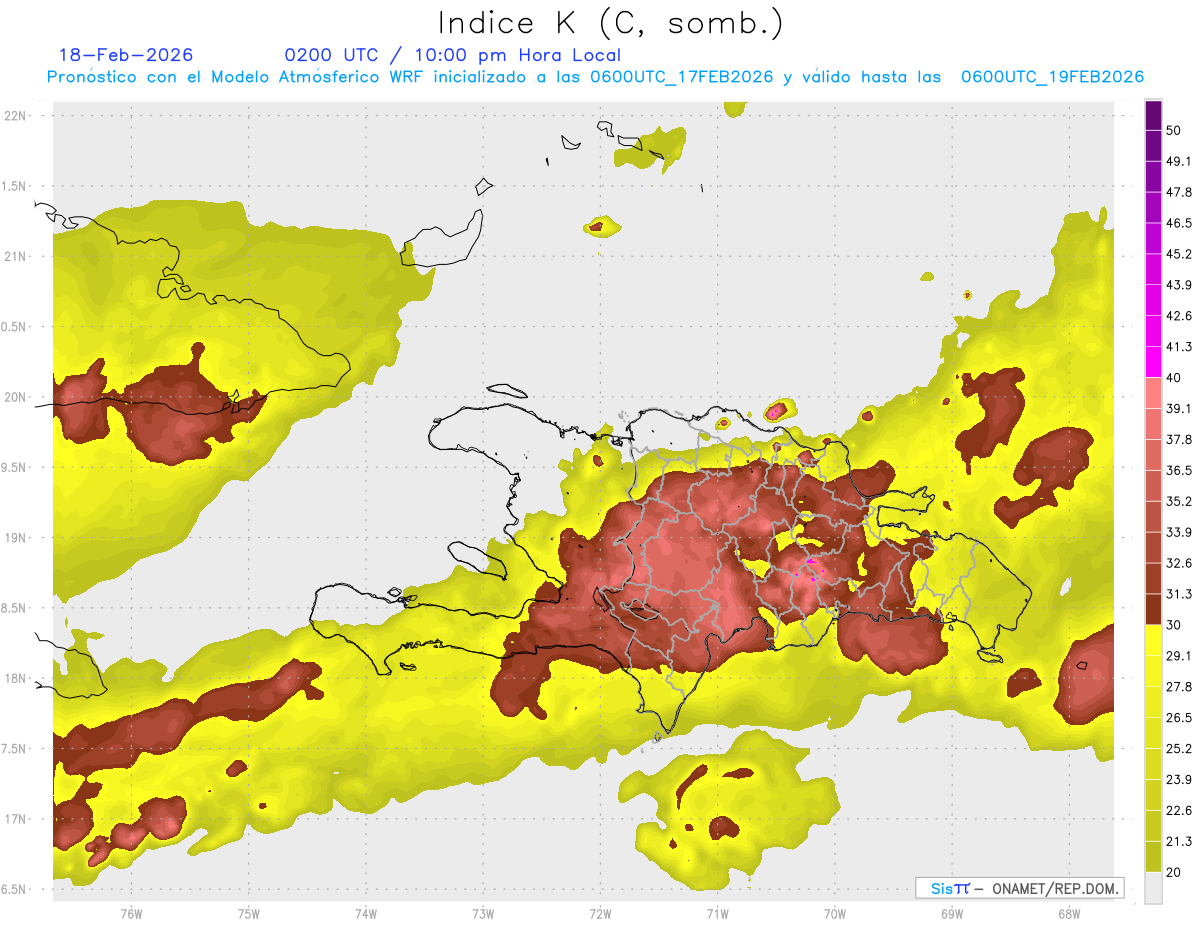Viewport: 1200px width, 927px height.
Task: Click the colorbar value "39.1"
Action: coord(1179,408)
